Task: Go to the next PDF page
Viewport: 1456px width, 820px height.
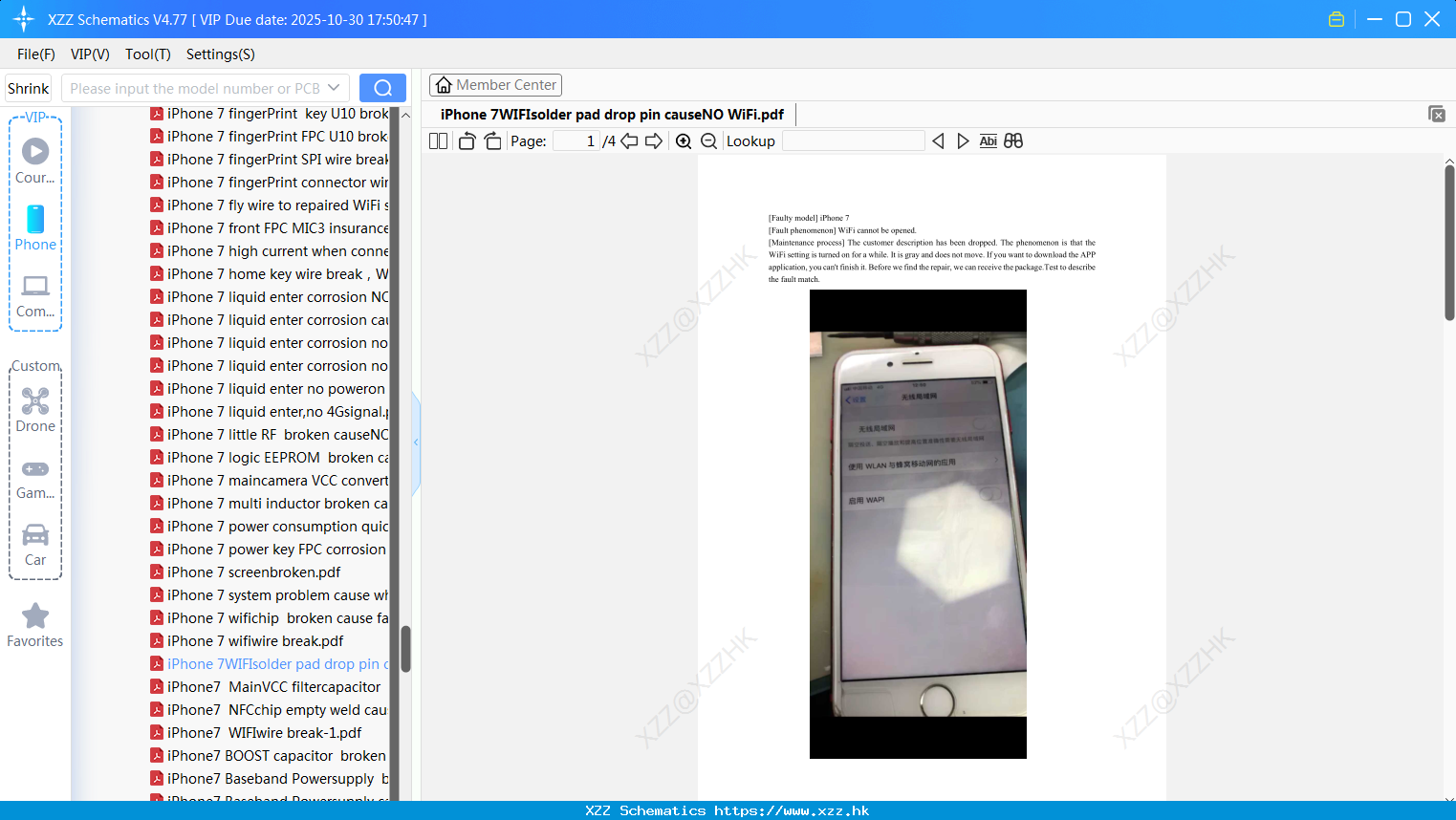Action: 654,141
